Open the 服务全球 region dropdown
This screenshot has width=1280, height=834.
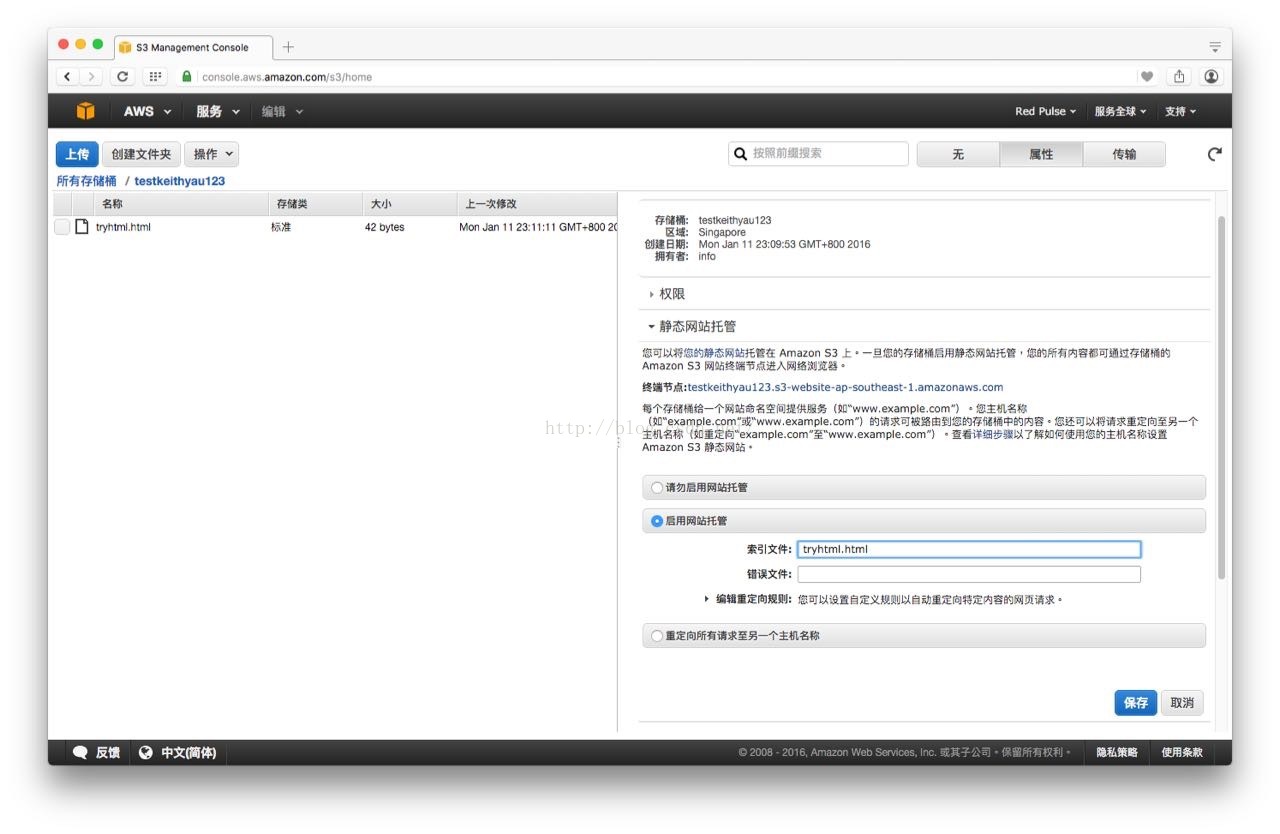[1120, 111]
